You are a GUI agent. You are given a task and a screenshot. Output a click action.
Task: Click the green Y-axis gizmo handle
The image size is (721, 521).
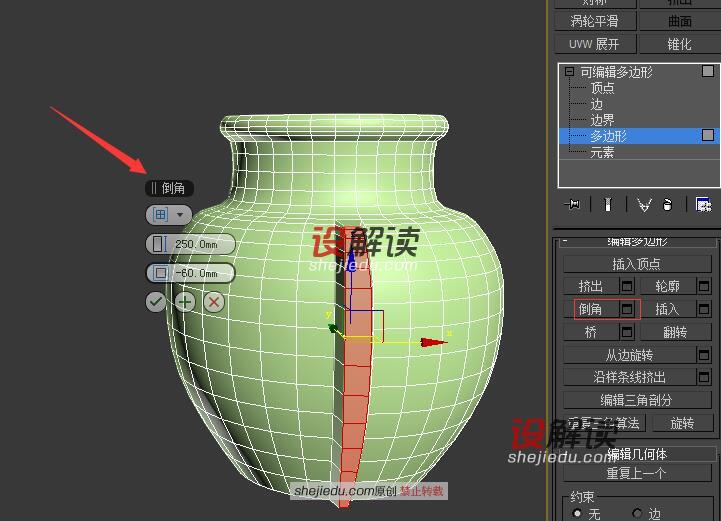click(332, 328)
